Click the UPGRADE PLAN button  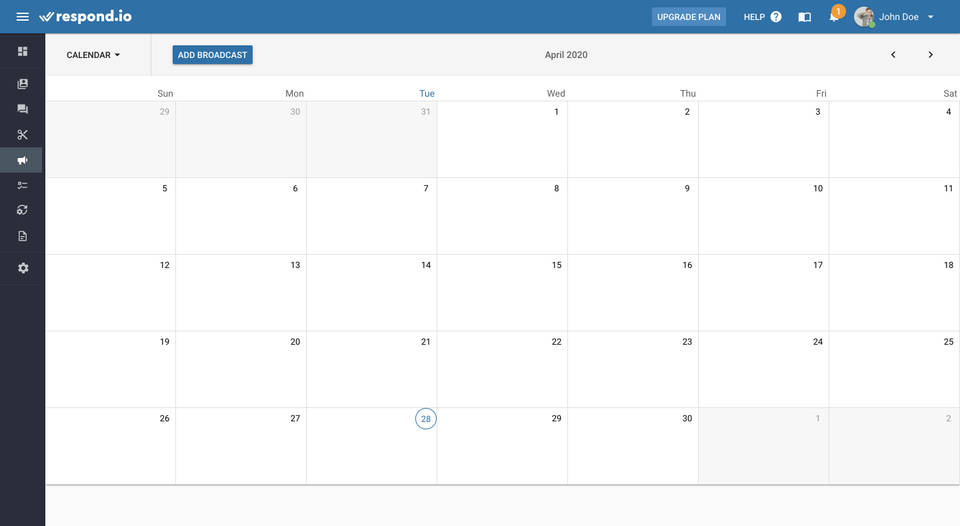coord(689,17)
